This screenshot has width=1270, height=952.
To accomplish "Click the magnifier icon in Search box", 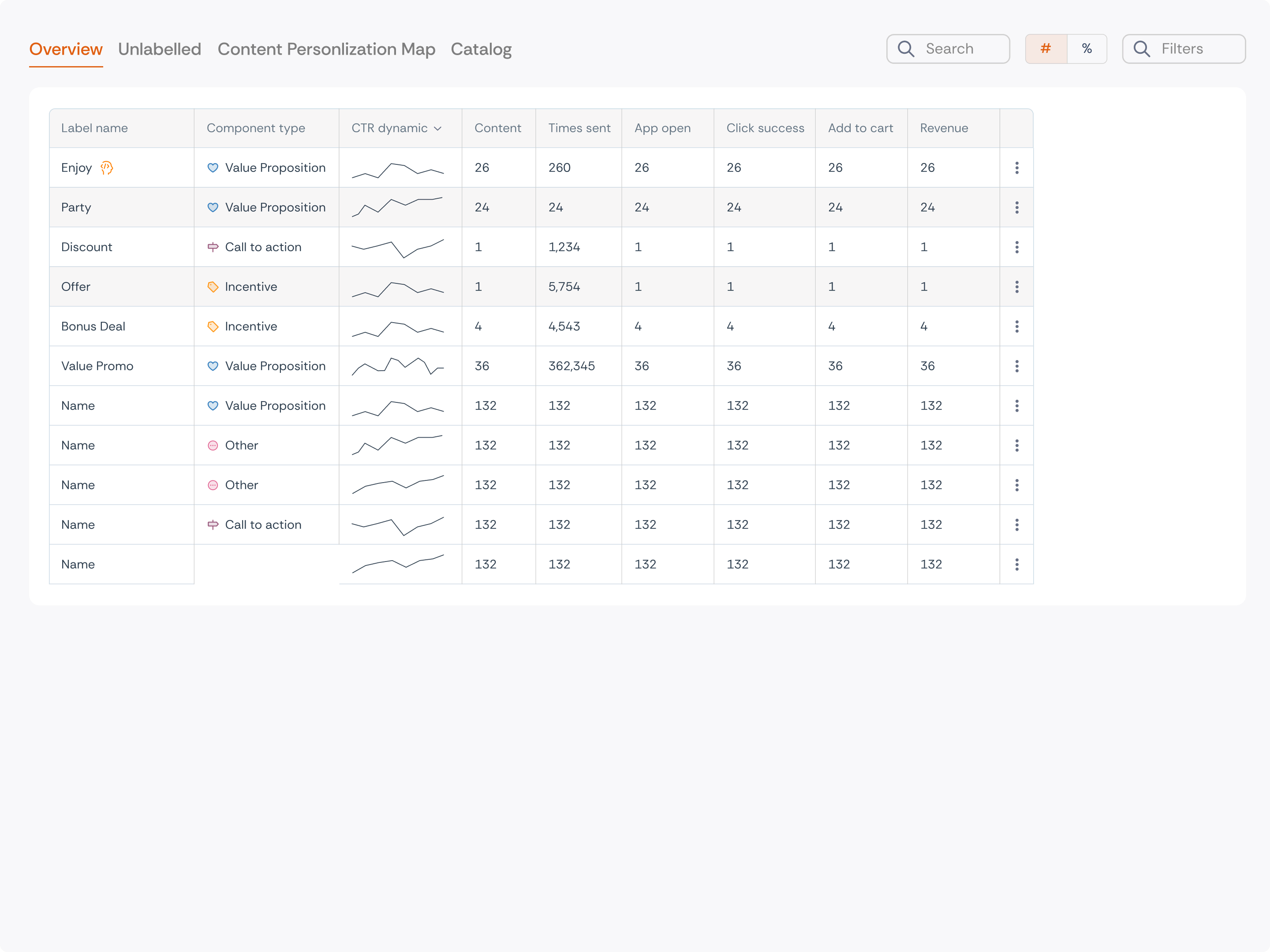I will (x=906, y=49).
